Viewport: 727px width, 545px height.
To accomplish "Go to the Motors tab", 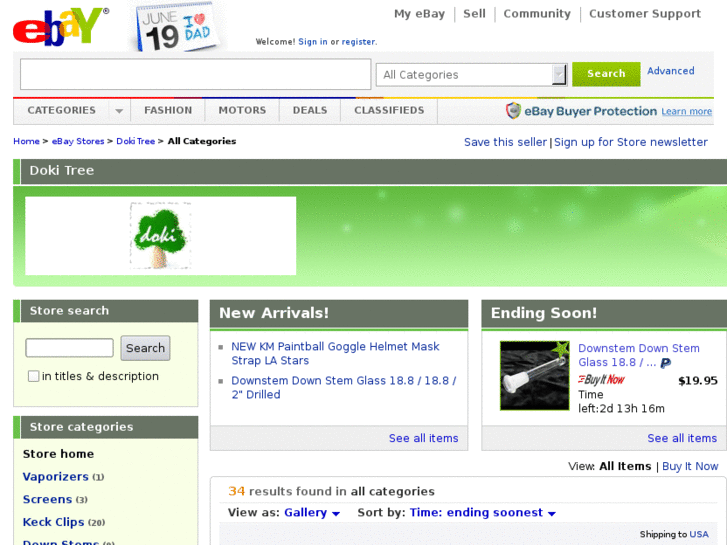I will pyautogui.click(x=242, y=110).
